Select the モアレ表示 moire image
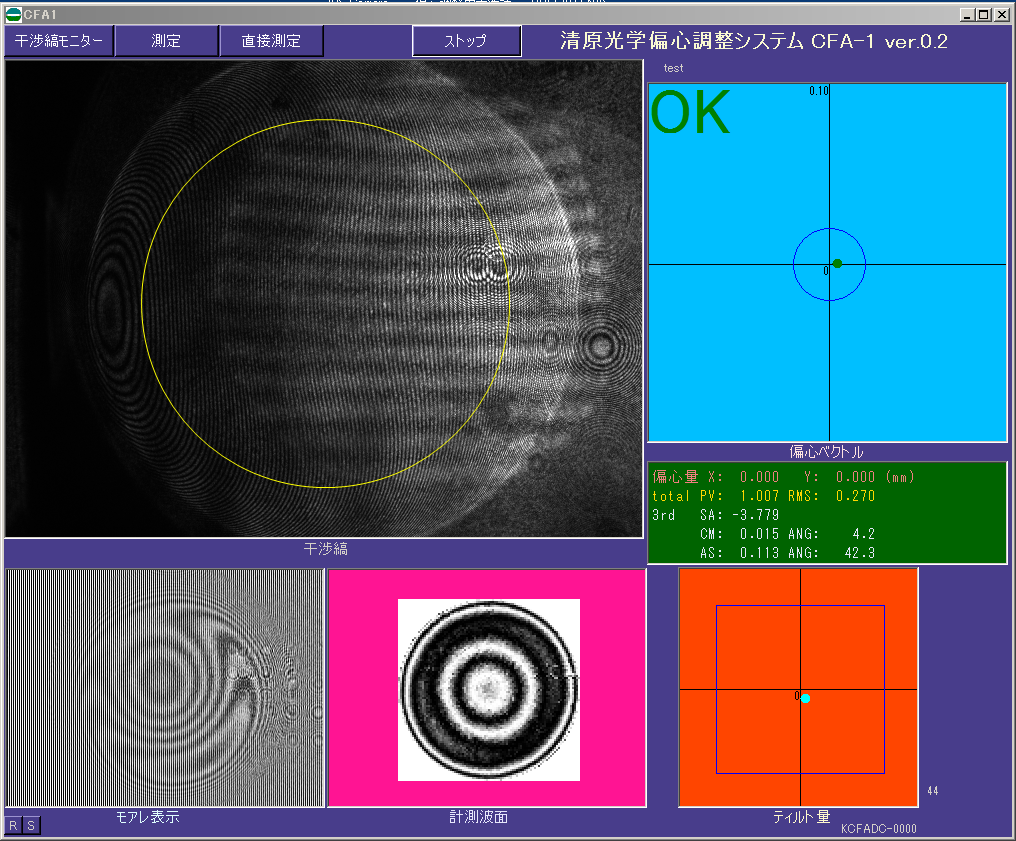 (x=165, y=687)
